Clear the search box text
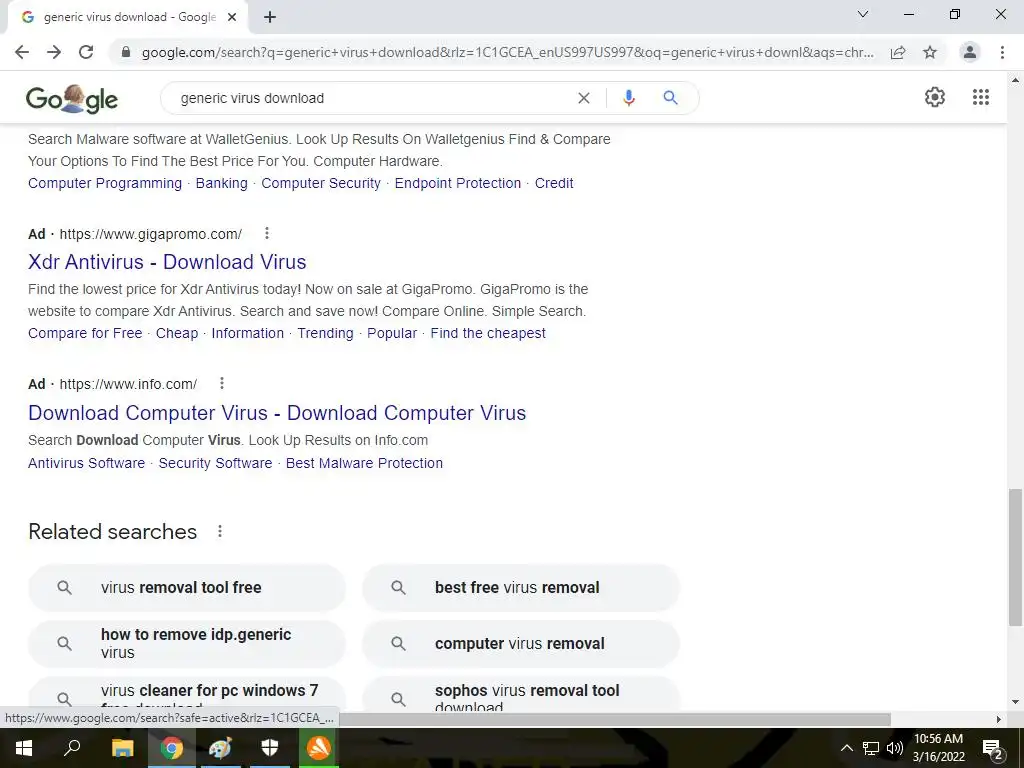Screen dimensions: 1024x768 pos(584,98)
